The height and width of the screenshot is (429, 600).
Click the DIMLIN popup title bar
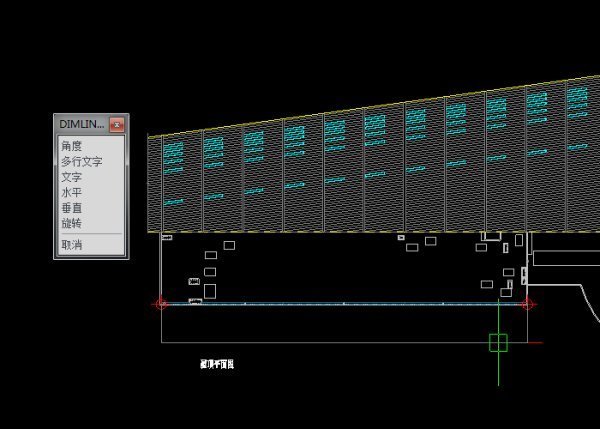coord(80,124)
